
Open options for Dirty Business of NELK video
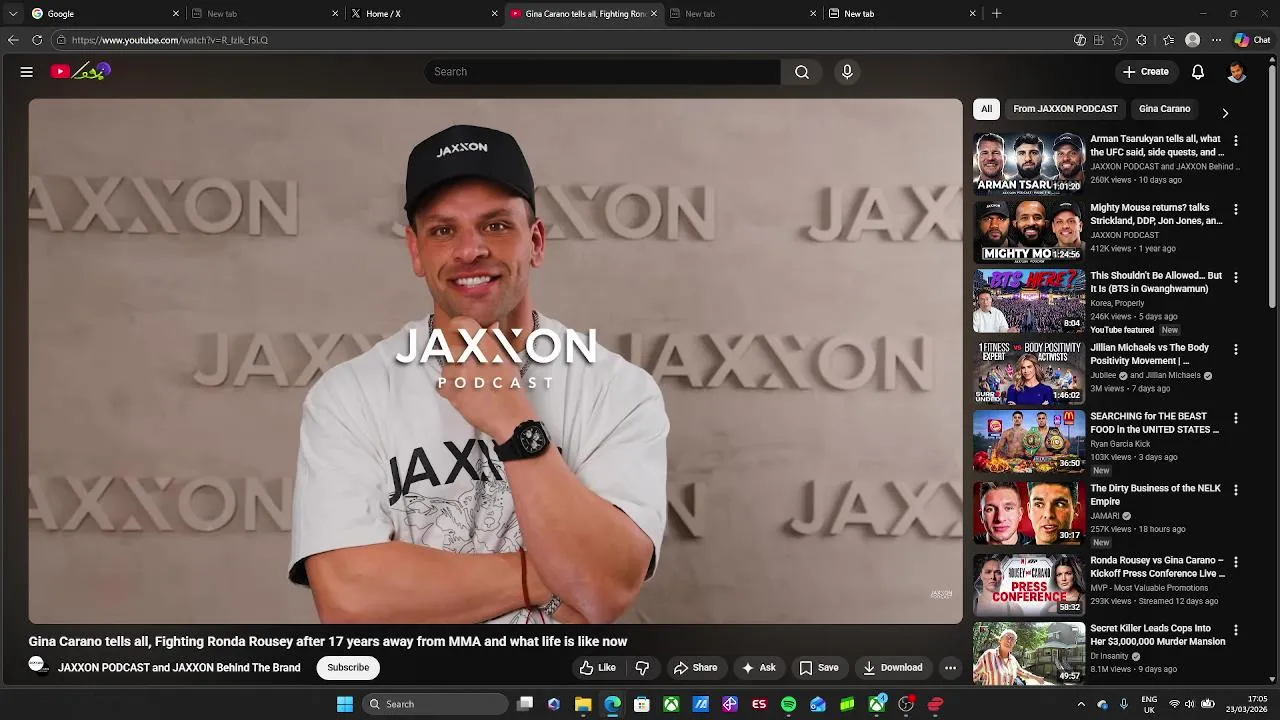coord(1236,490)
